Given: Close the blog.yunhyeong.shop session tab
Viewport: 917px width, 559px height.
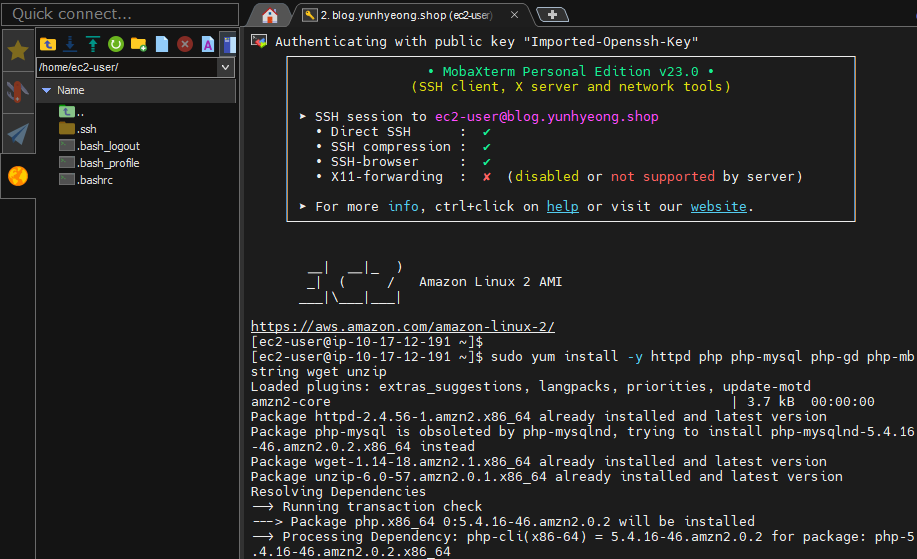Looking at the screenshot, I should (x=514, y=15).
